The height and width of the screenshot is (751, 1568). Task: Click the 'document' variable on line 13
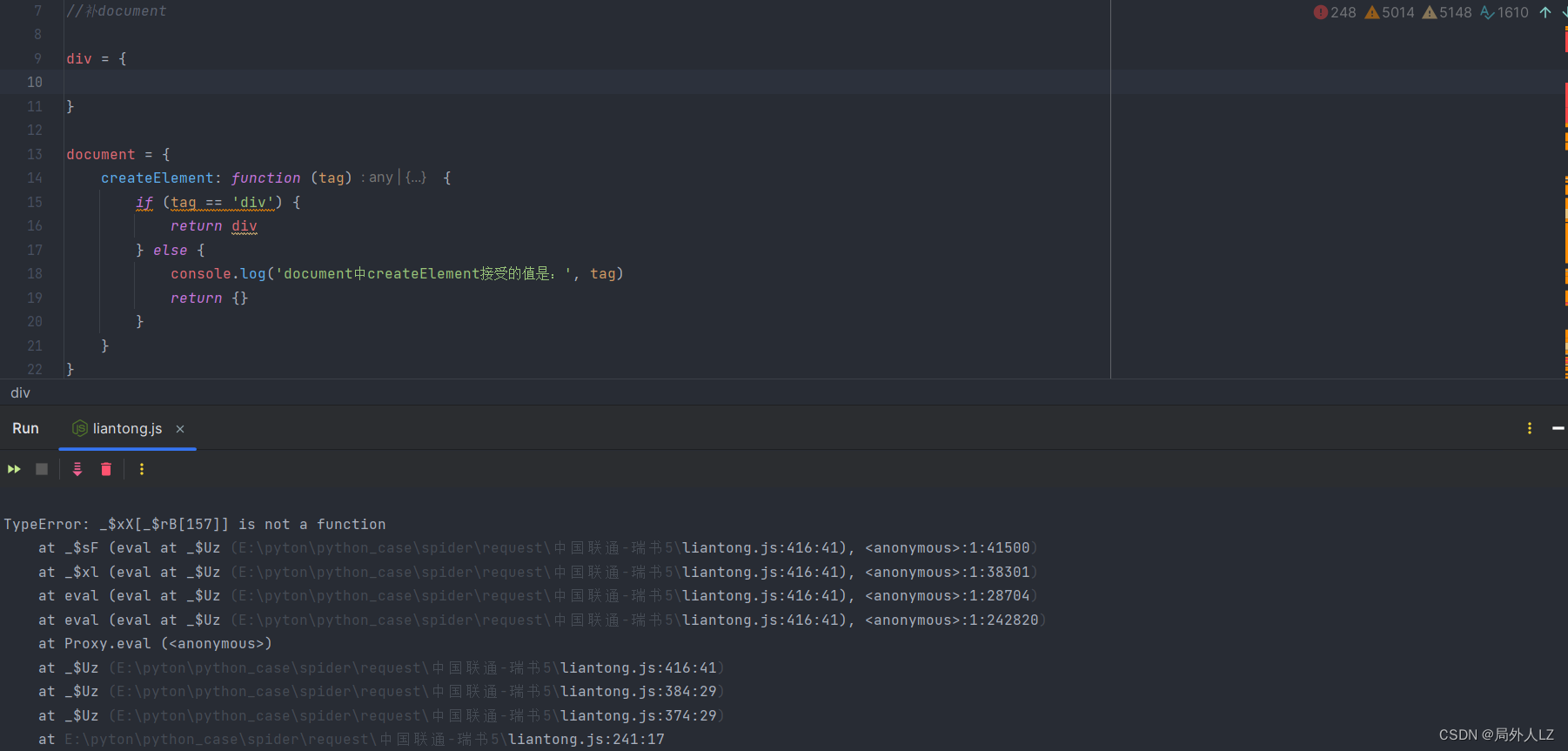(101, 154)
